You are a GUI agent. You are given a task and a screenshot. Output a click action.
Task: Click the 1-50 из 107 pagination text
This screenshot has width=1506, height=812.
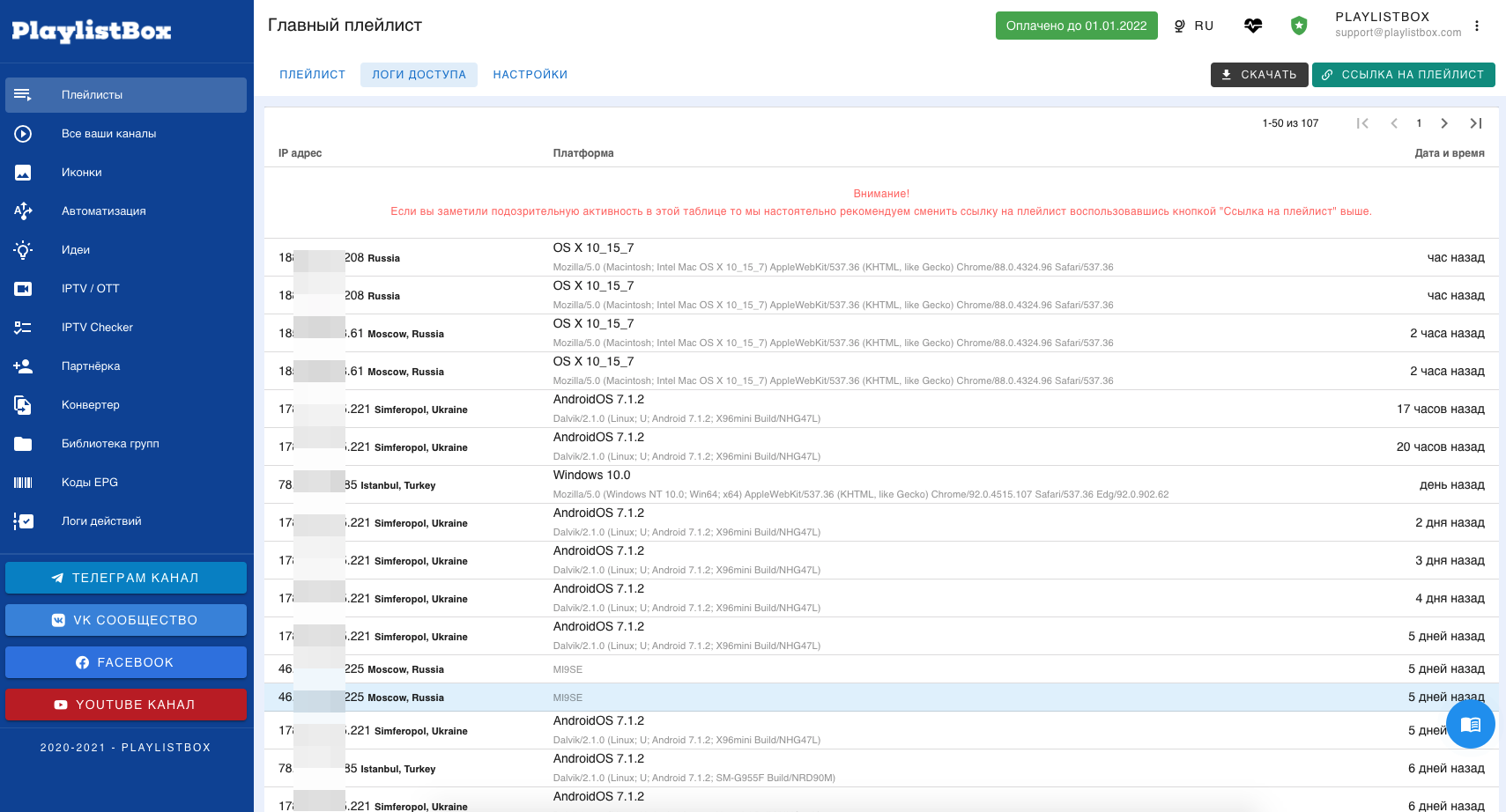[1290, 123]
